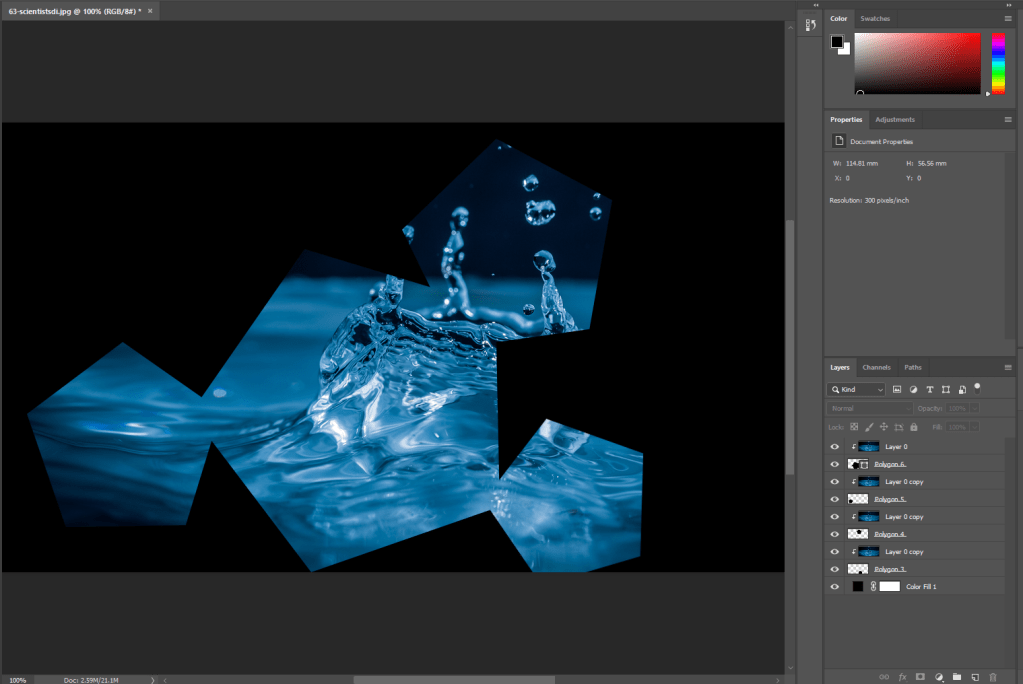
Task: Create a new layer group folder
Action: pos(956,677)
